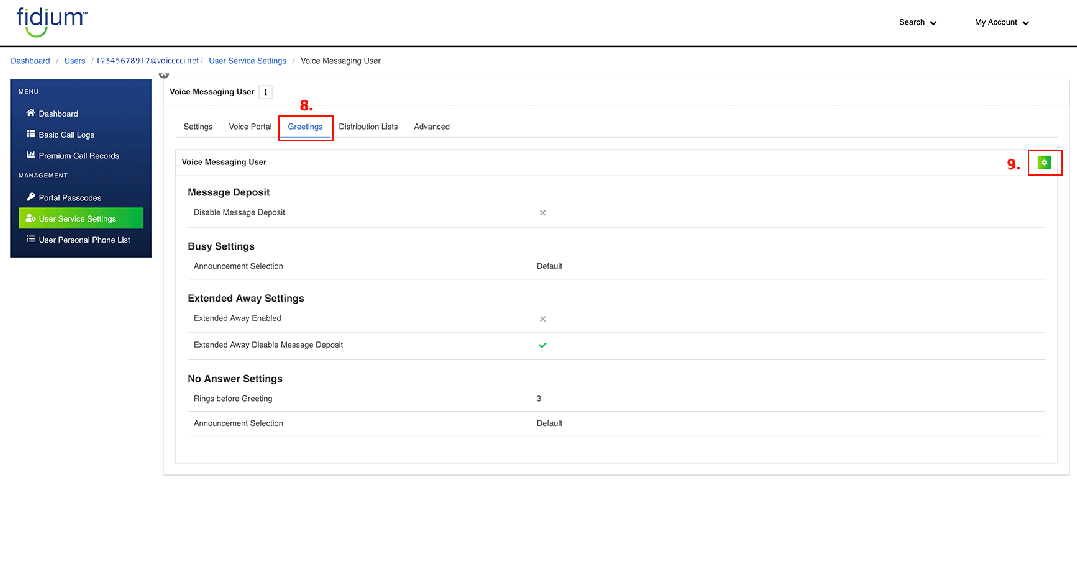This screenshot has width=1077, height=562.
Task: Switch to the Greetings tab
Action: (305, 127)
